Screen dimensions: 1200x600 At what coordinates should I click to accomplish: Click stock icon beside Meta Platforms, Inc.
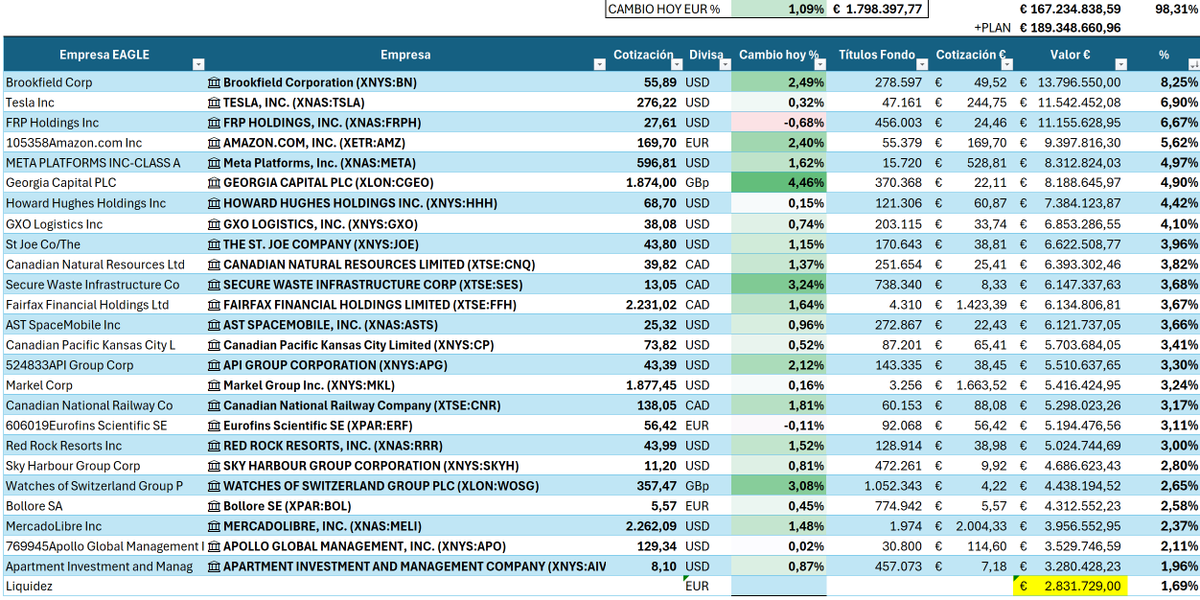214,163
